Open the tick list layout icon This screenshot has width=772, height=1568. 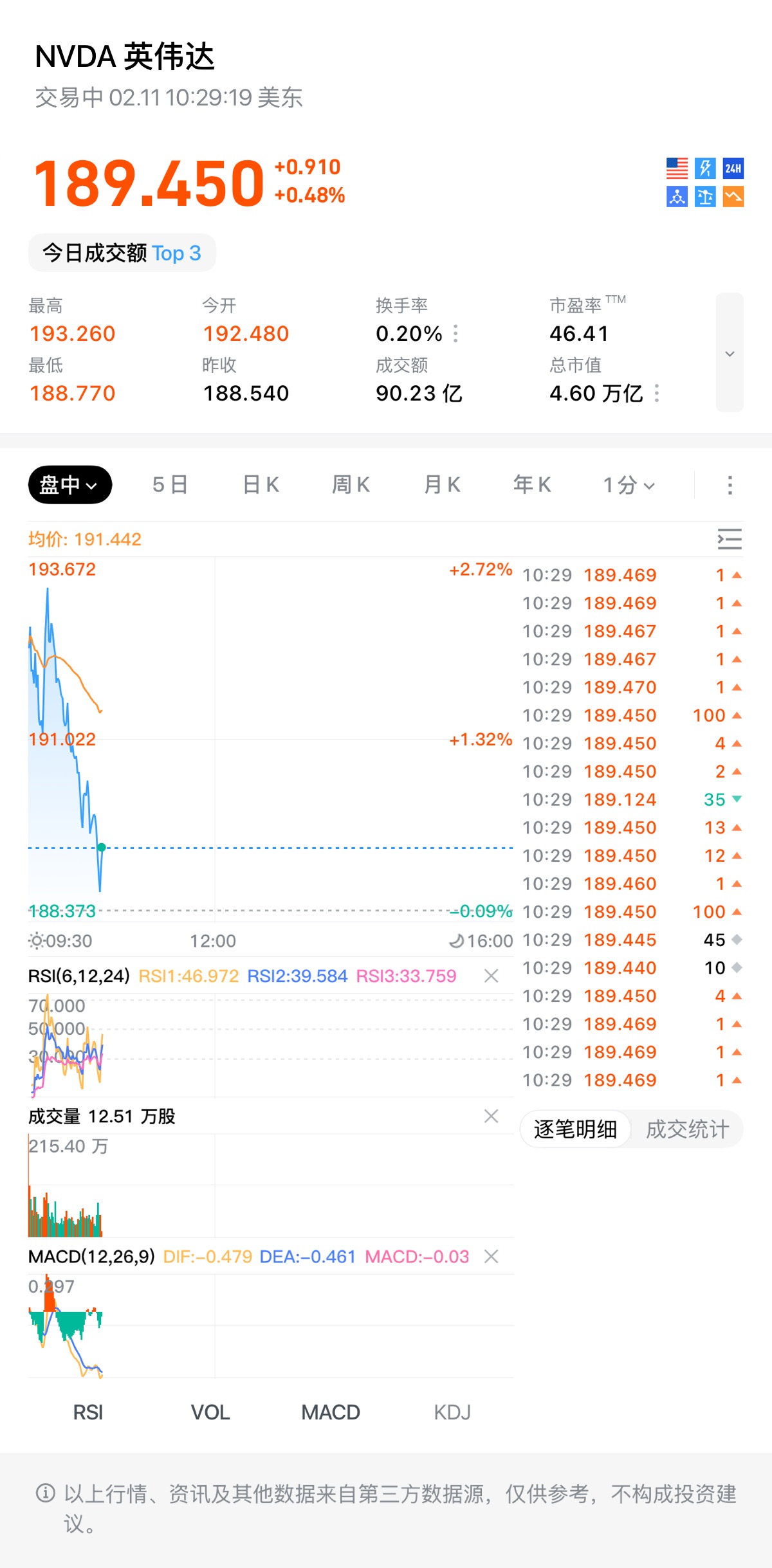pyautogui.click(x=730, y=539)
